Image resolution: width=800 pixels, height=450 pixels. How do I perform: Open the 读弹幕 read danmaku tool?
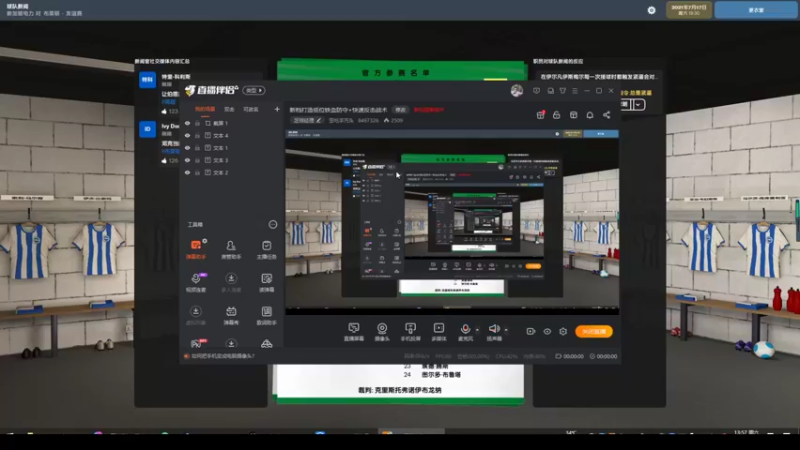coord(266,282)
